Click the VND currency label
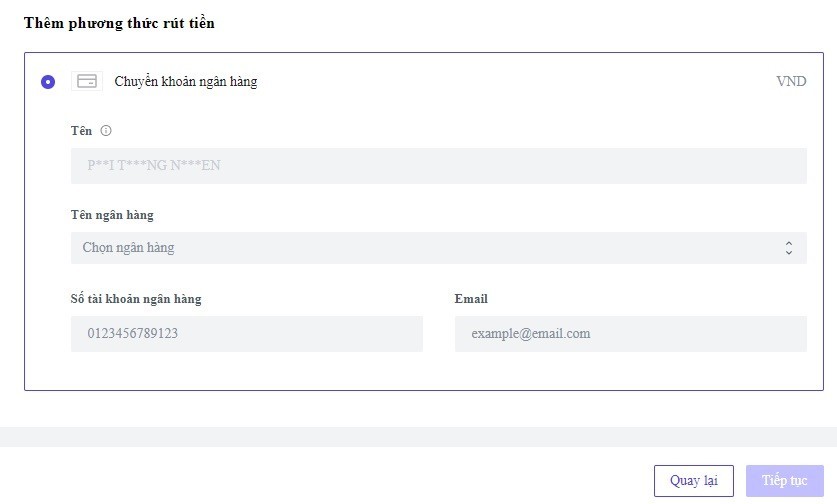This screenshot has height=504, width=837. click(x=791, y=82)
